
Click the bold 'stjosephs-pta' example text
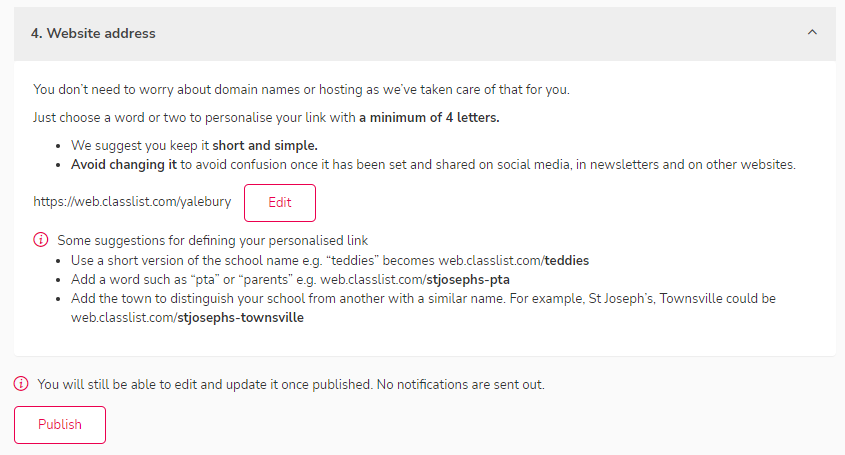click(468, 280)
